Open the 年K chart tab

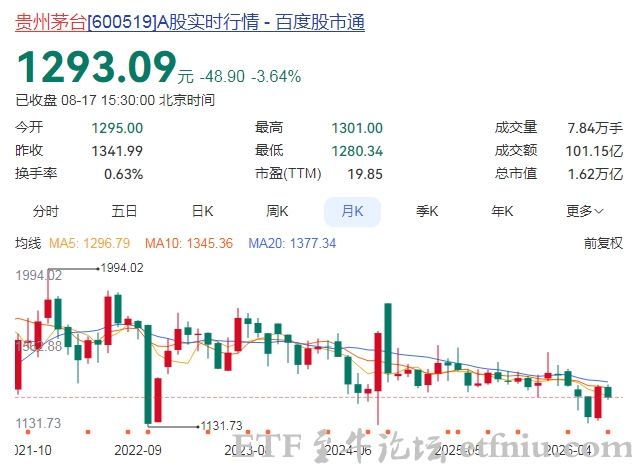pos(502,211)
